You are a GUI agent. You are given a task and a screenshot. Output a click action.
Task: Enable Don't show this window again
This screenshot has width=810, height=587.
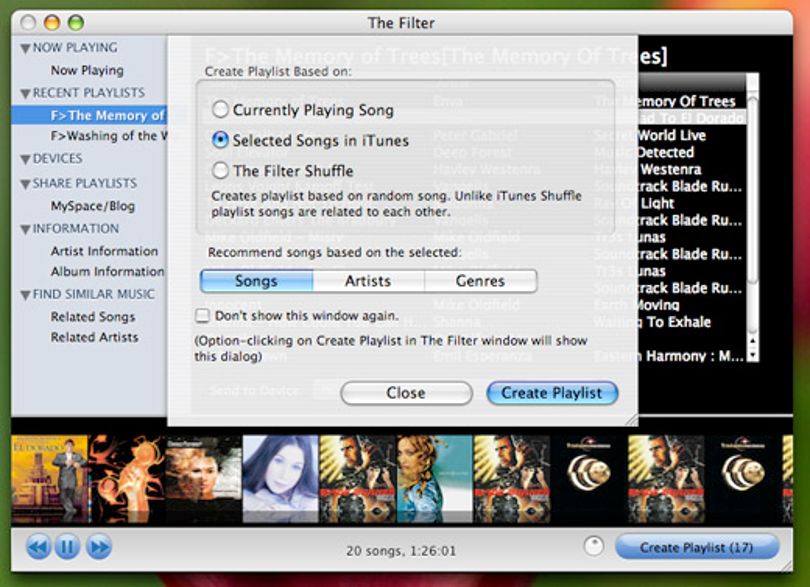pos(202,315)
